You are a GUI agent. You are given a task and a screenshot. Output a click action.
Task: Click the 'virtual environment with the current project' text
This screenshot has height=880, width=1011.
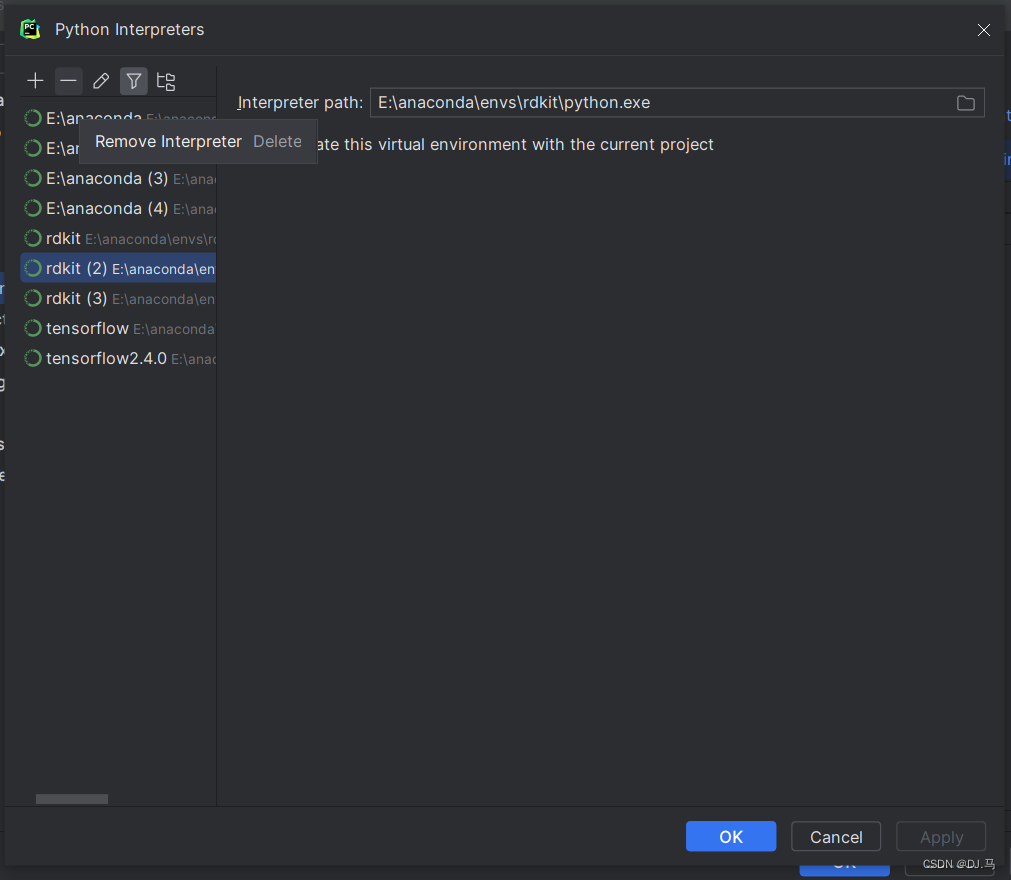click(x=545, y=144)
